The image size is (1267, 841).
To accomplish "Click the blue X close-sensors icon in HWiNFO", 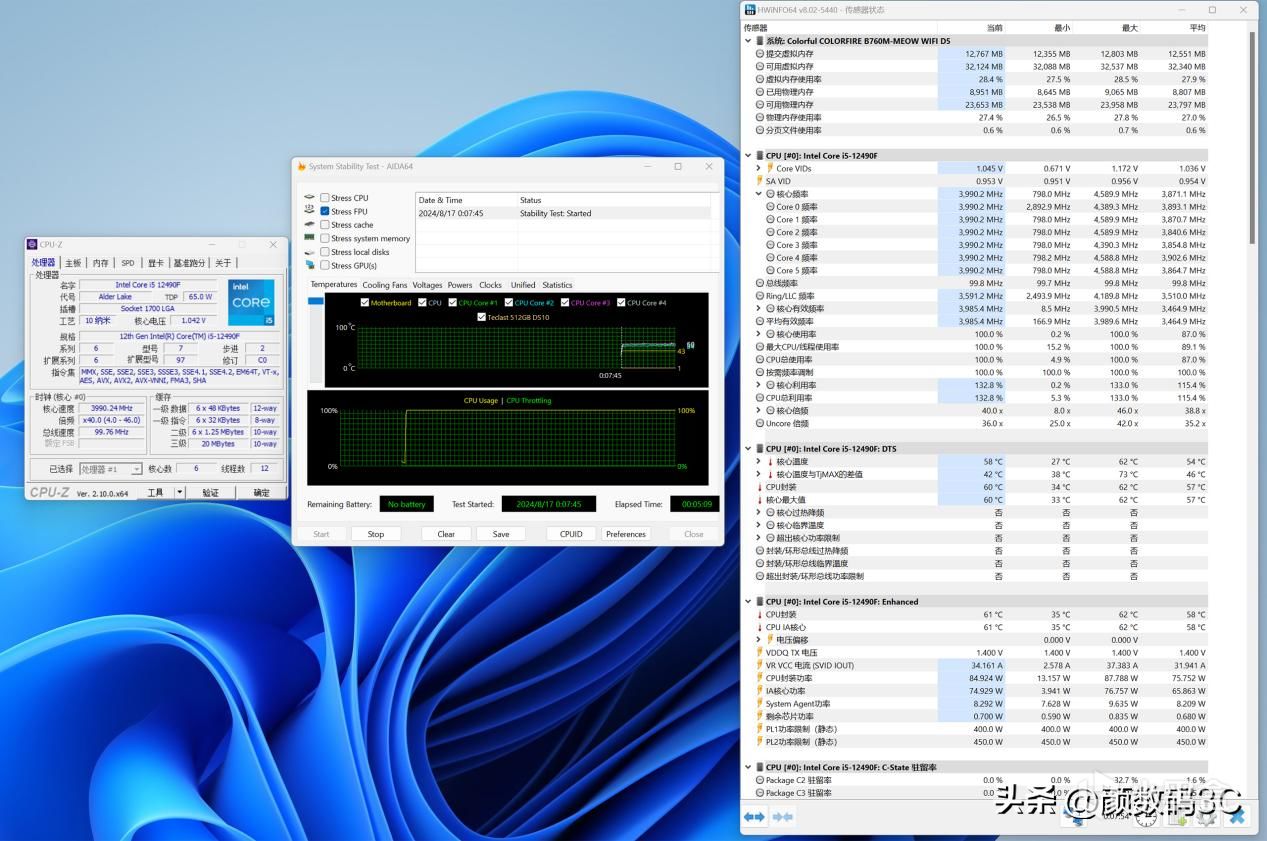I will coord(1238,817).
